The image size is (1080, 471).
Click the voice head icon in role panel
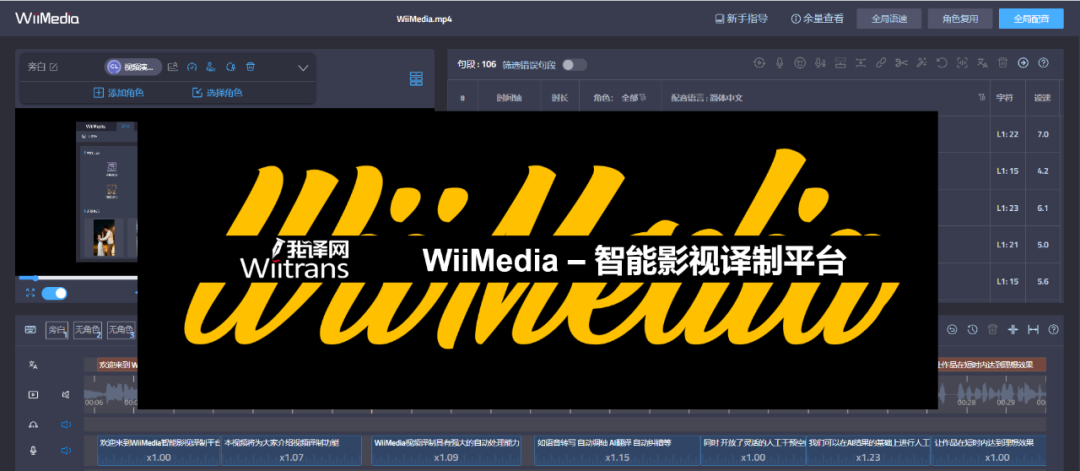[x=231, y=67]
